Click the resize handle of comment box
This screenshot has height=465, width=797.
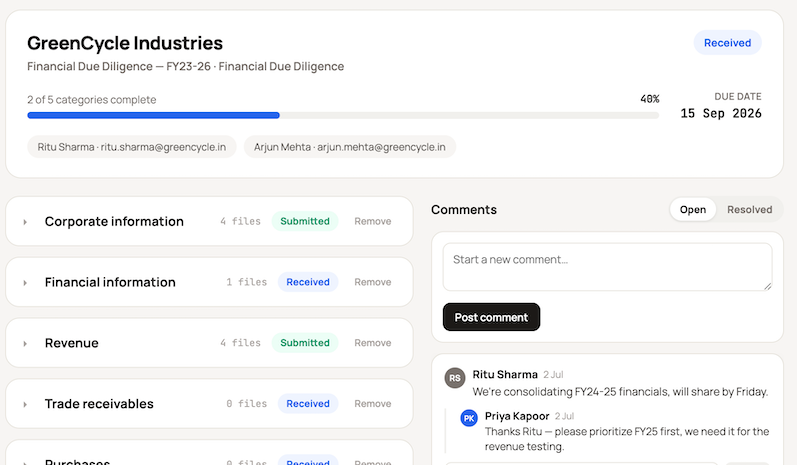[768, 286]
